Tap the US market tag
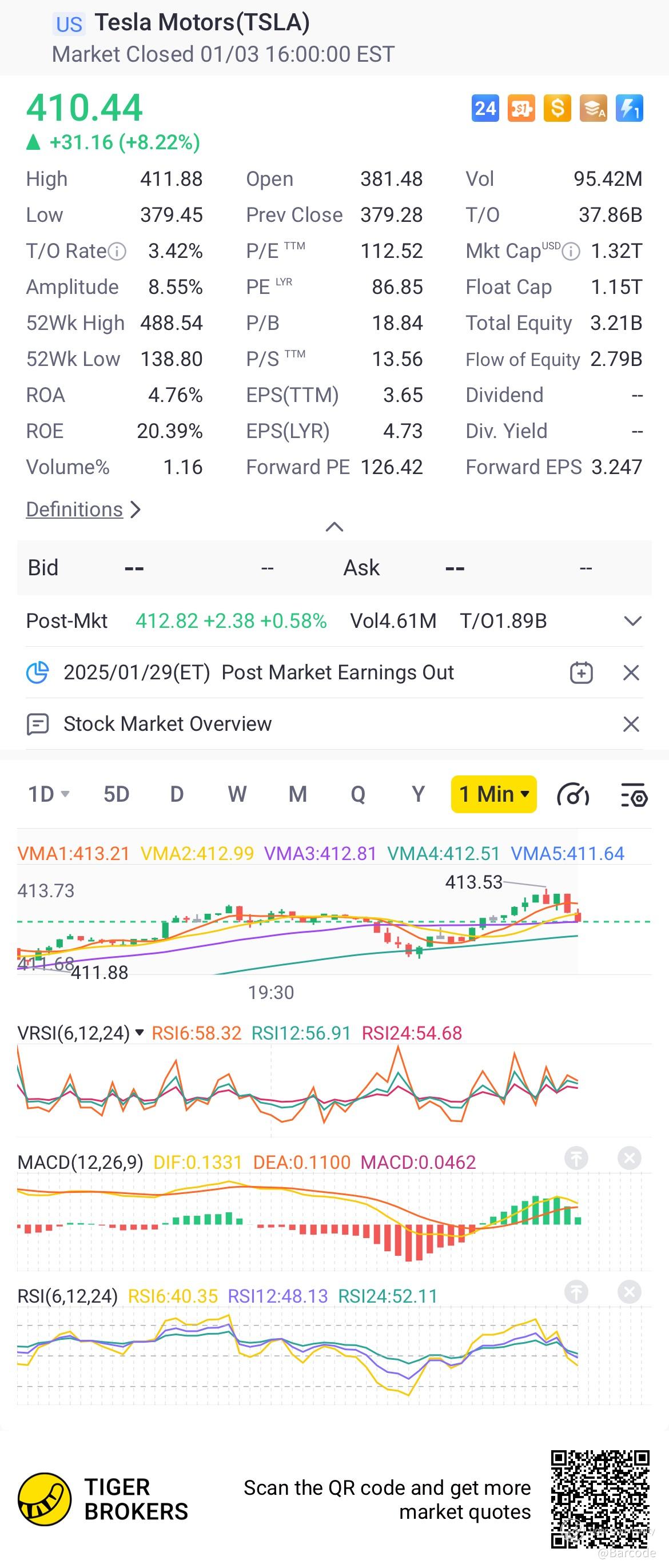This screenshot has width=669, height=1568. pyautogui.click(x=69, y=24)
